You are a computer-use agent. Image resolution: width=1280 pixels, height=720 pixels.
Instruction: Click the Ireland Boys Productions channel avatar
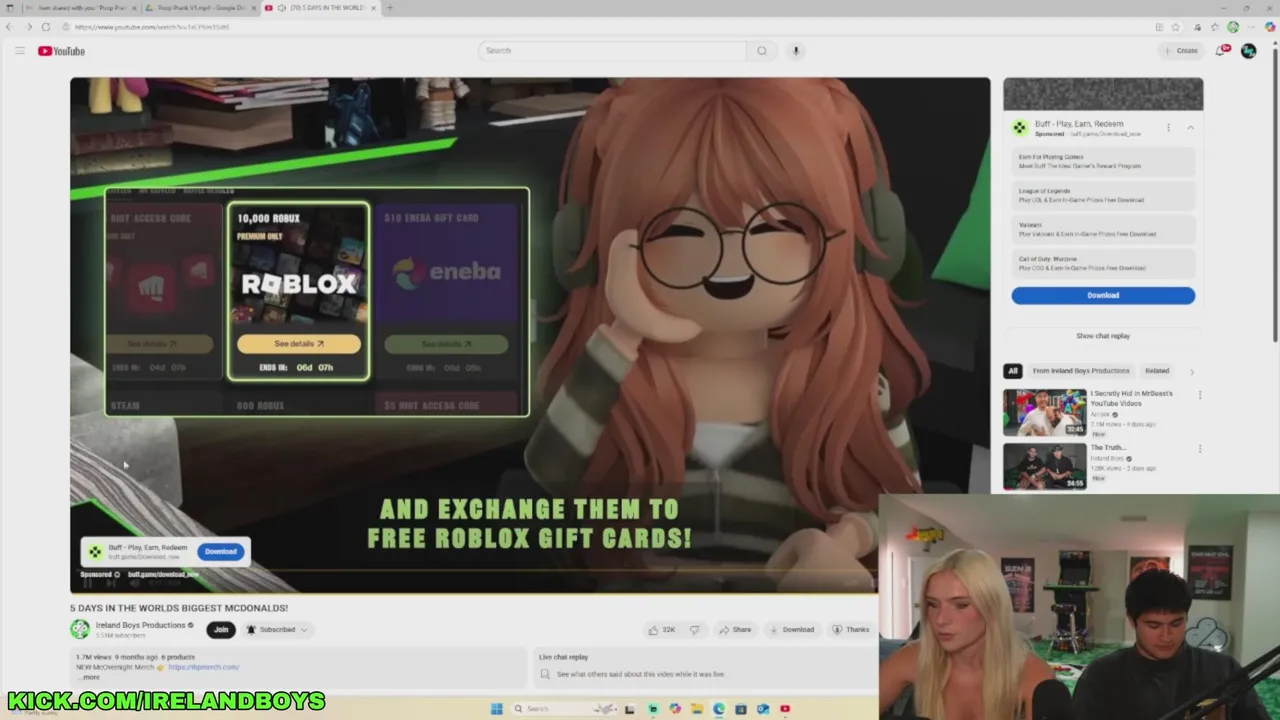click(x=80, y=629)
